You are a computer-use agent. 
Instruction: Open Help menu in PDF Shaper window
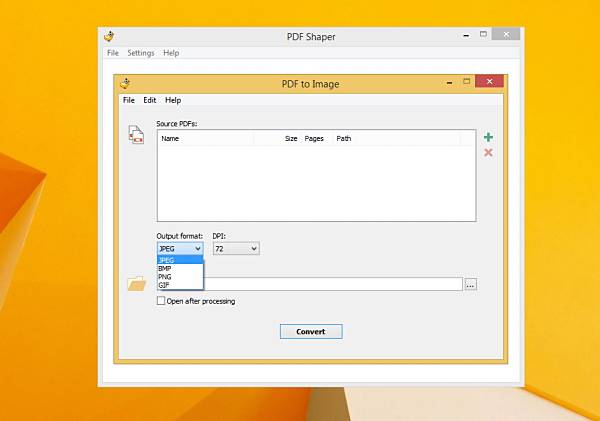coord(171,53)
